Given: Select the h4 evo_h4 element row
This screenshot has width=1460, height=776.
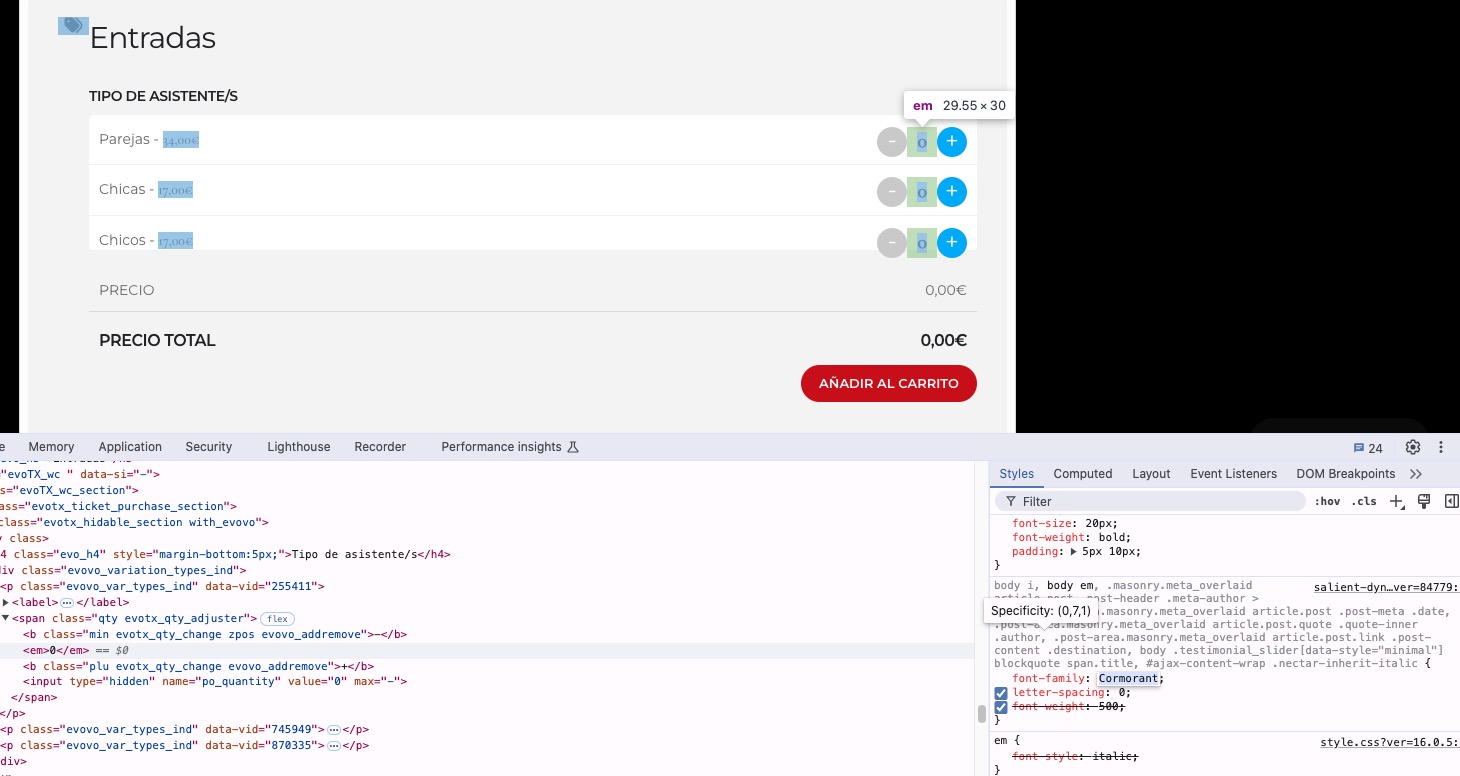Looking at the screenshot, I should tap(487, 554).
